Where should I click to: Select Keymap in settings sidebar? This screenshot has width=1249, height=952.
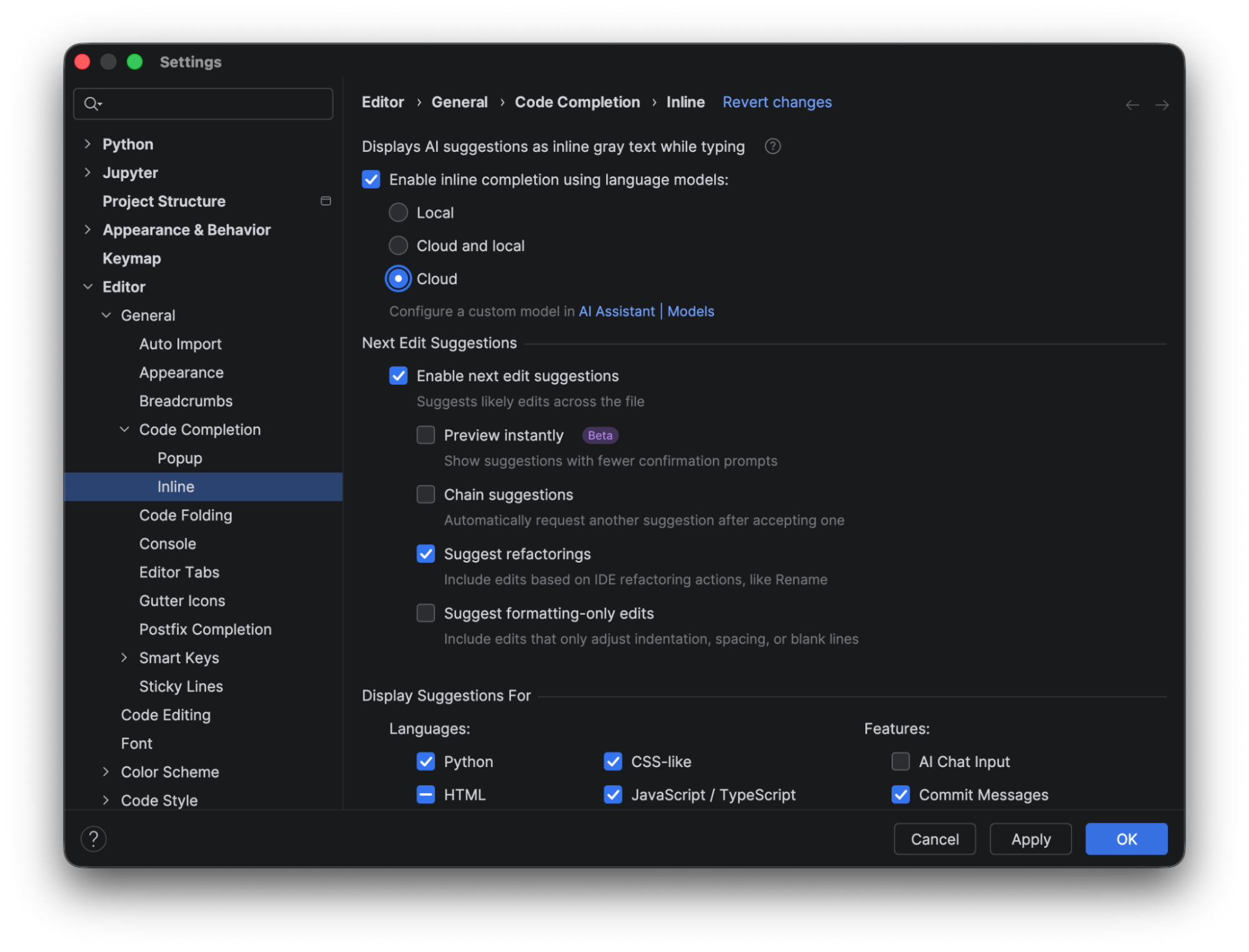[132, 259]
